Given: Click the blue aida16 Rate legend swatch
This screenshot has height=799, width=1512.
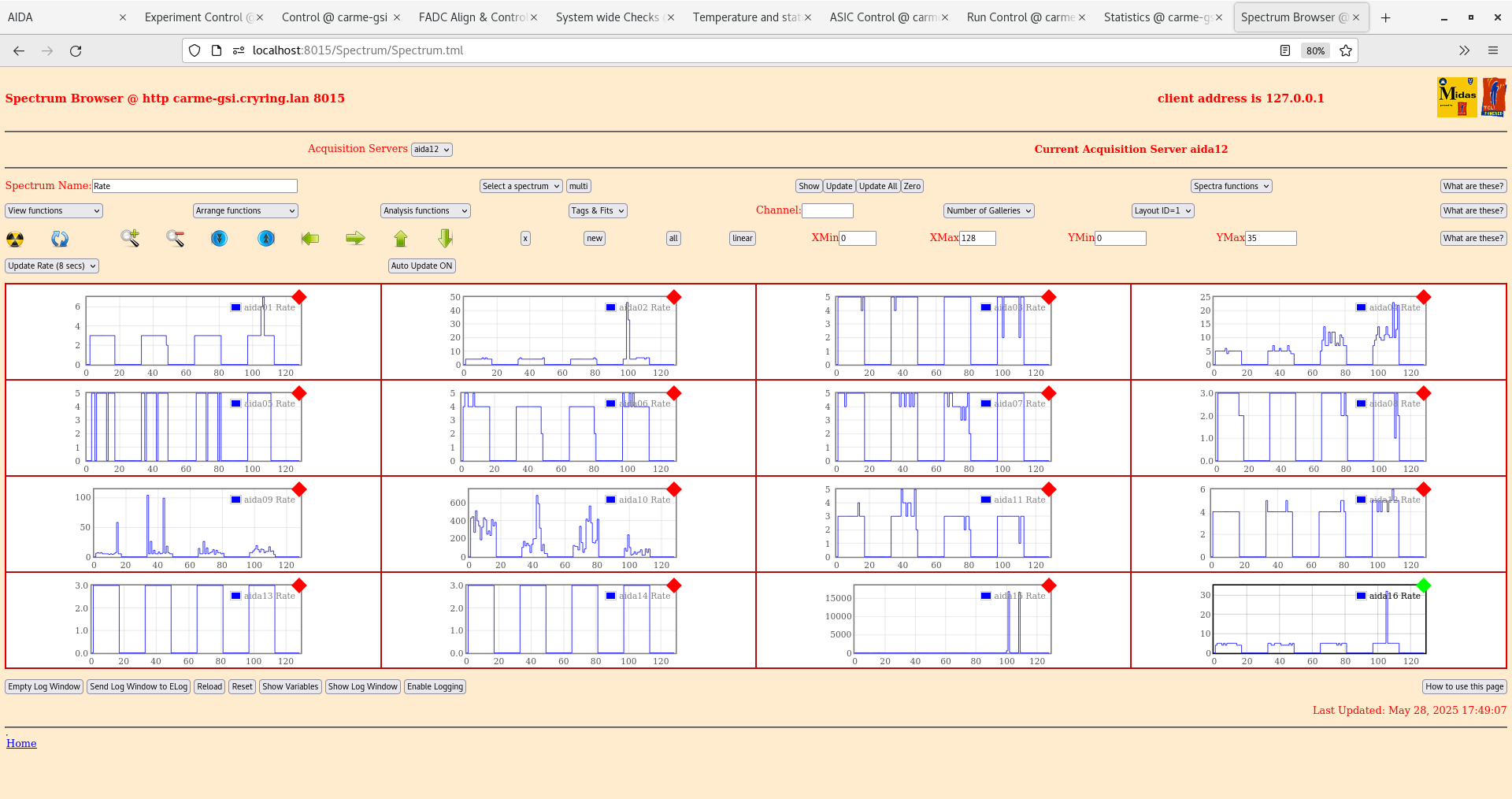Looking at the screenshot, I should pyautogui.click(x=1361, y=596).
